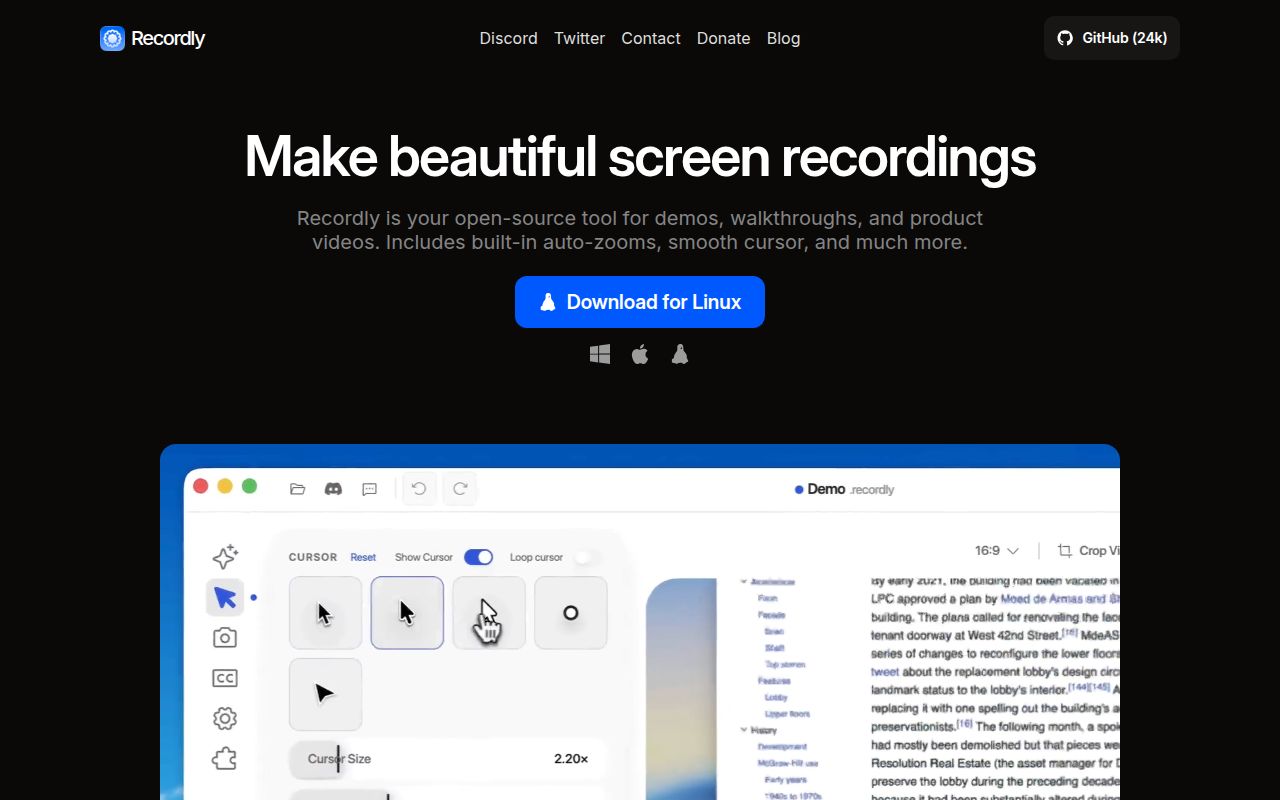Adjust the Cursor Size slider
Screen dimensions: 1280x800
pyautogui.click(x=447, y=759)
